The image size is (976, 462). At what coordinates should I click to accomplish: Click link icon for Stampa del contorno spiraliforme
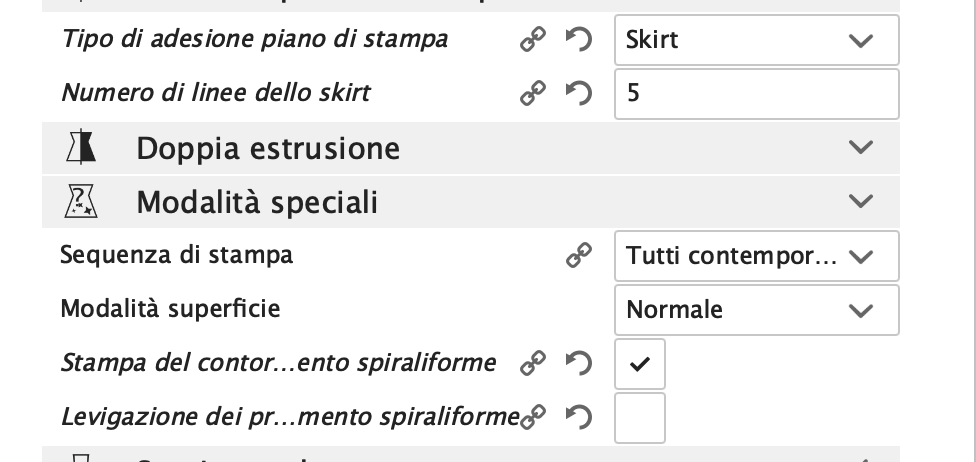[532, 363]
